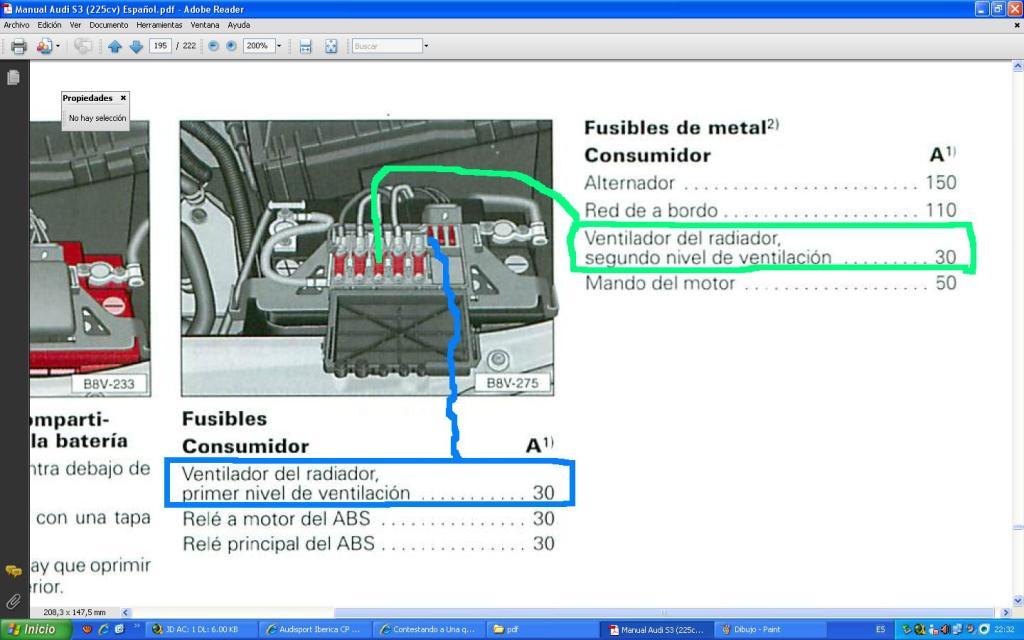
Task: Open the zoom percentage dropdown arrow
Action: pyautogui.click(x=279, y=46)
